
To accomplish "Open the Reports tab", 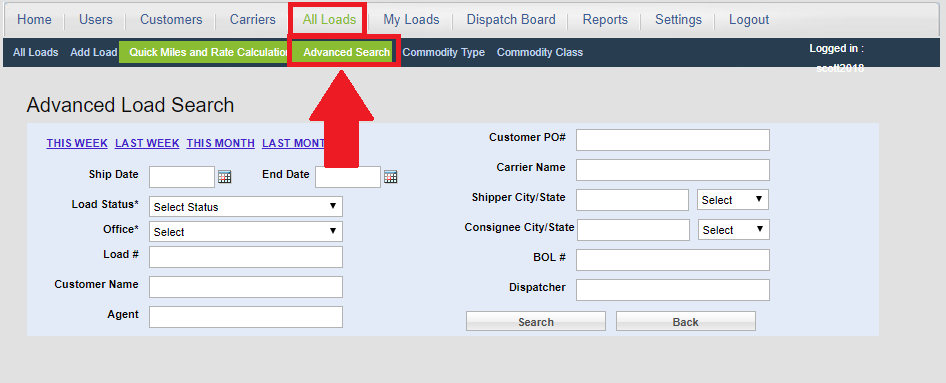I will tap(605, 19).
